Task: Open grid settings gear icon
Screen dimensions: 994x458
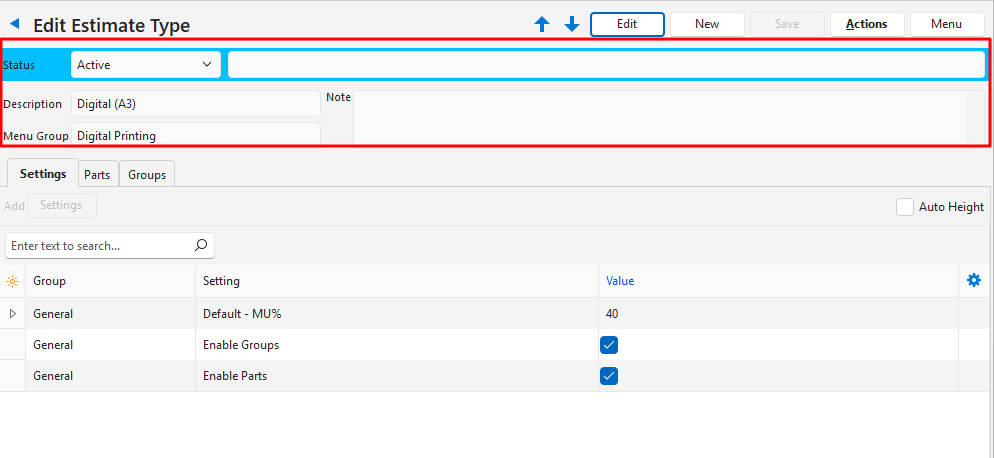Action: 974,281
